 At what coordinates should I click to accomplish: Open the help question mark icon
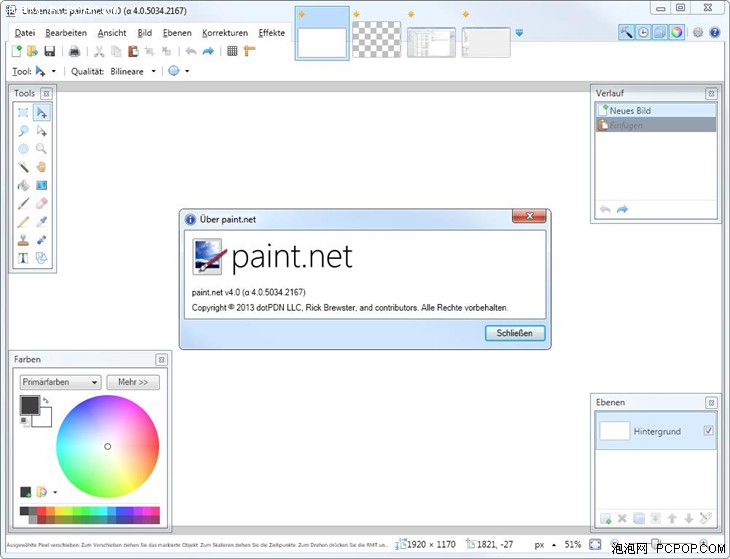[x=715, y=32]
